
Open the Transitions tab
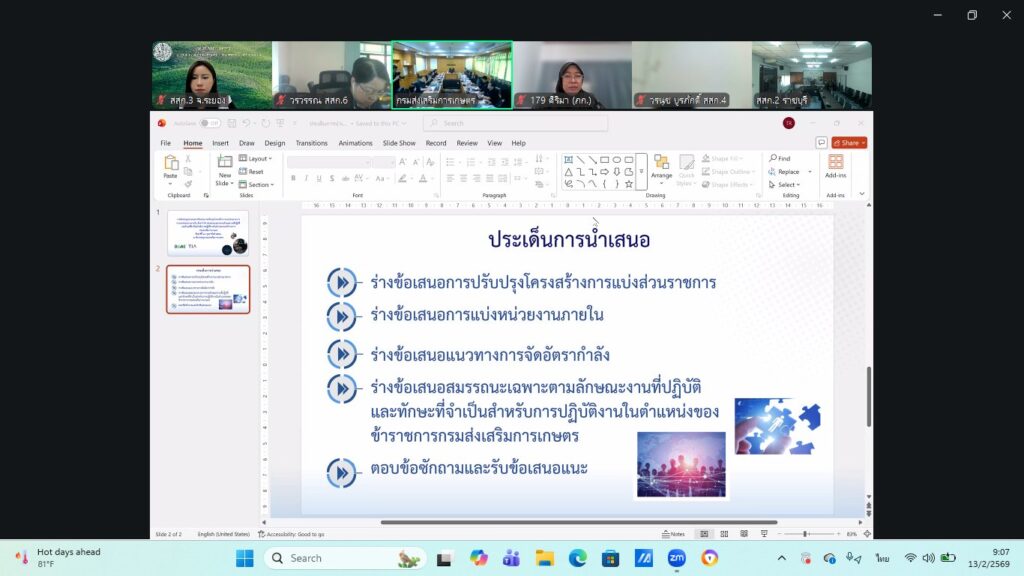point(311,143)
